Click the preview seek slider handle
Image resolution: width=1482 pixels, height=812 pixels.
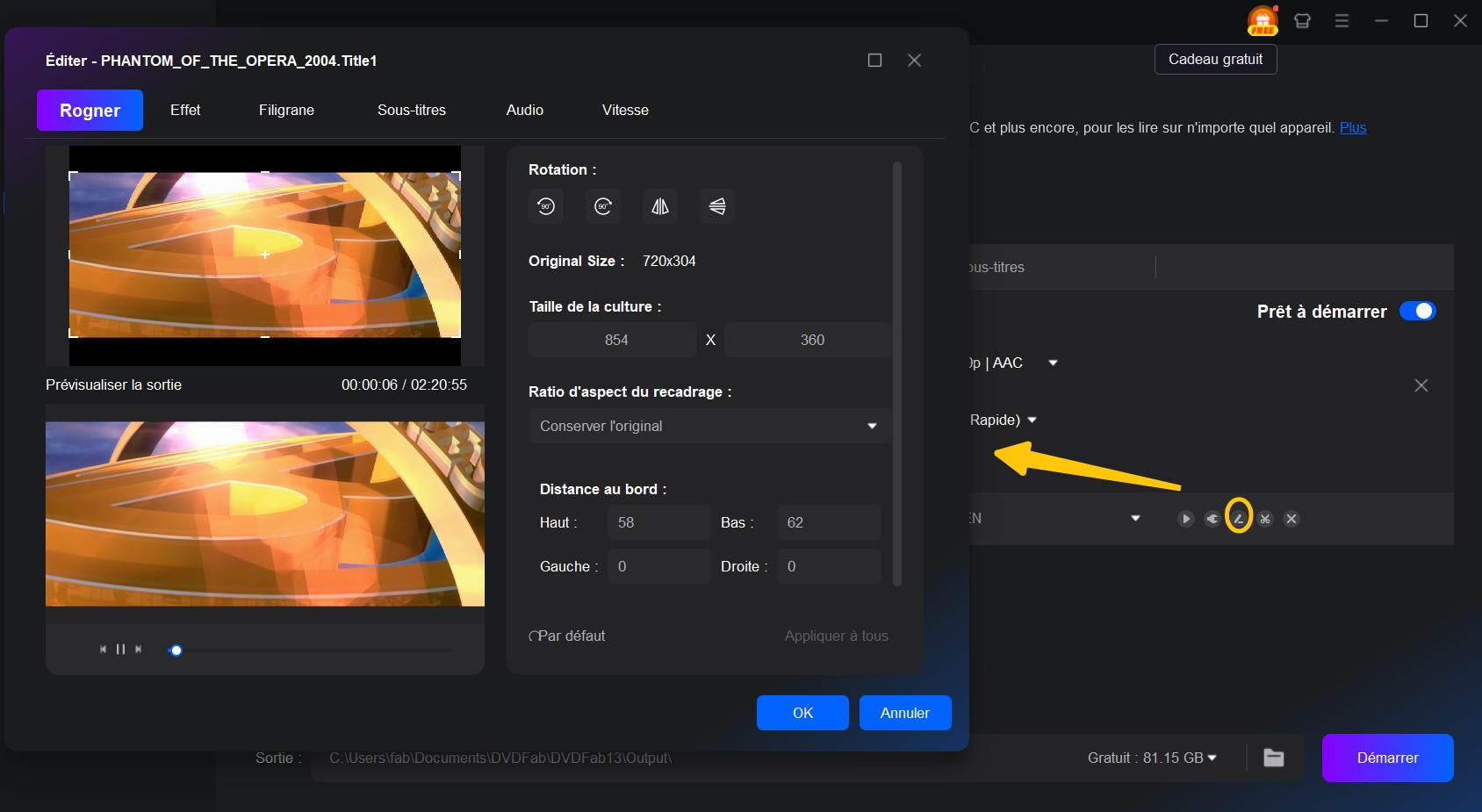pos(176,650)
